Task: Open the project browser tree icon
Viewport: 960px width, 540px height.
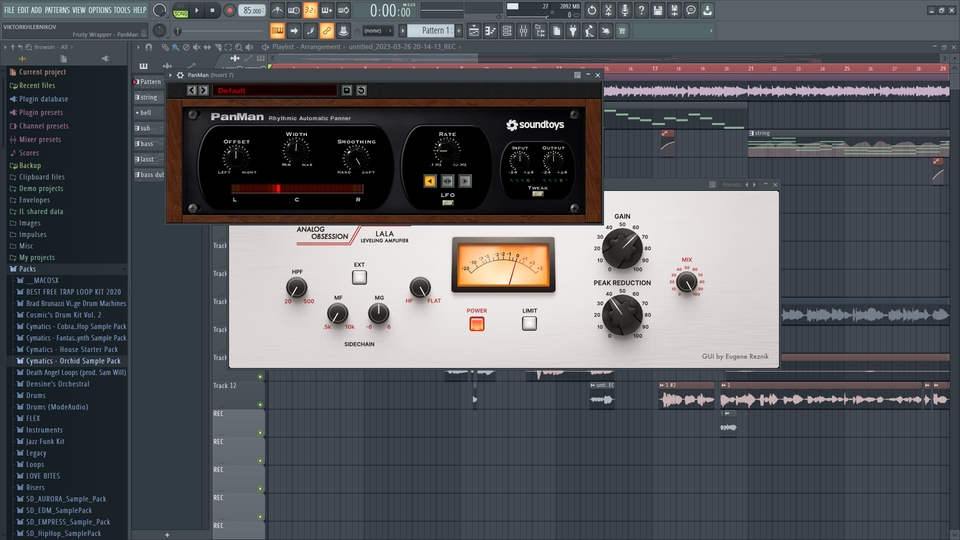Action: pyautogui.click(x=540, y=31)
